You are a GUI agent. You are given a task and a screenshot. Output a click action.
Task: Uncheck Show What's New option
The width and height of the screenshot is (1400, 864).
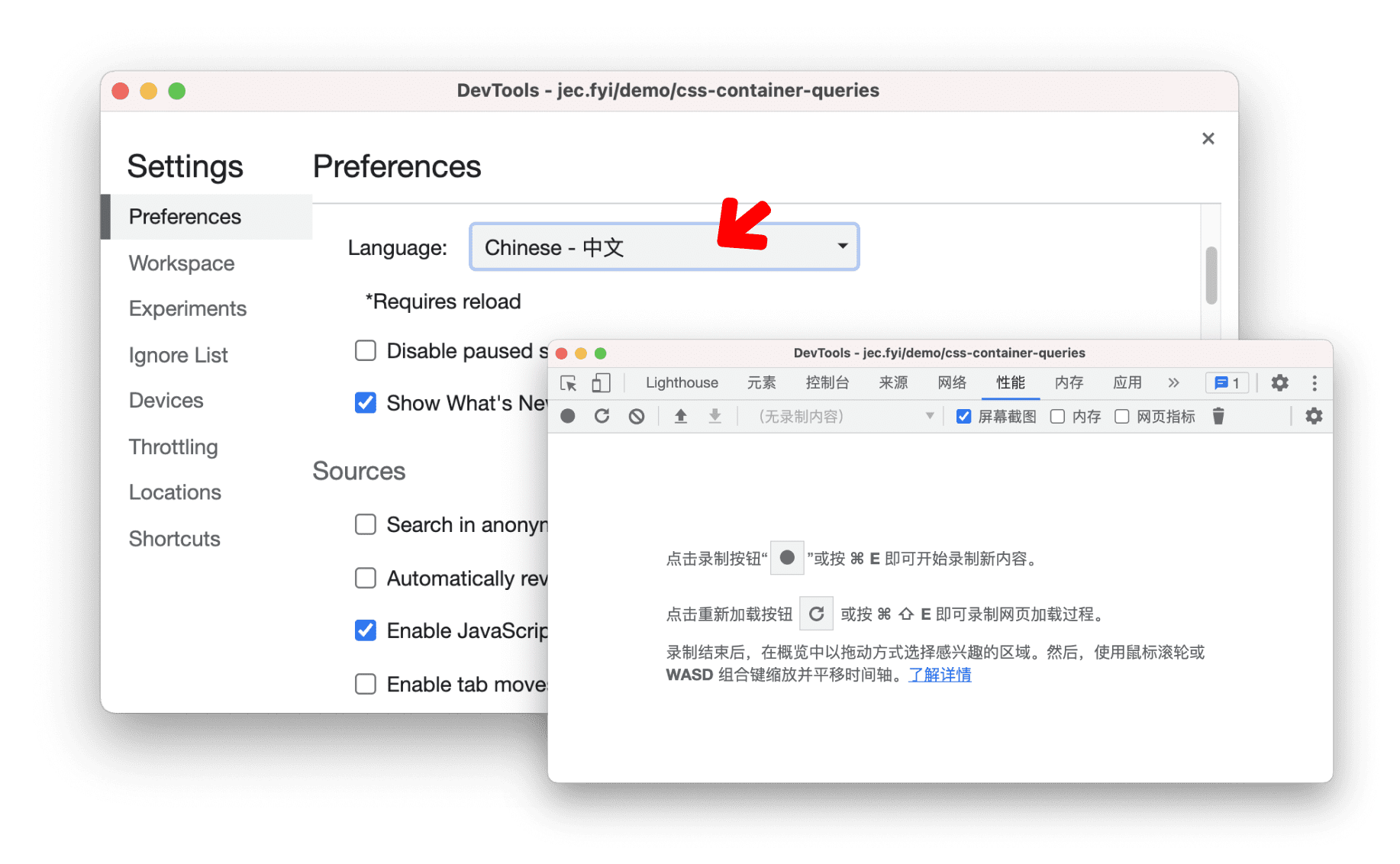coord(366,403)
